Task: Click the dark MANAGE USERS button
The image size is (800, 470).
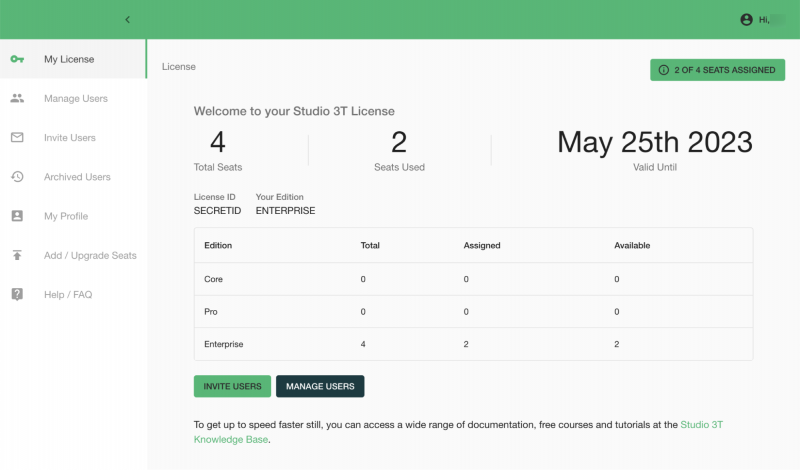Action: tap(320, 386)
